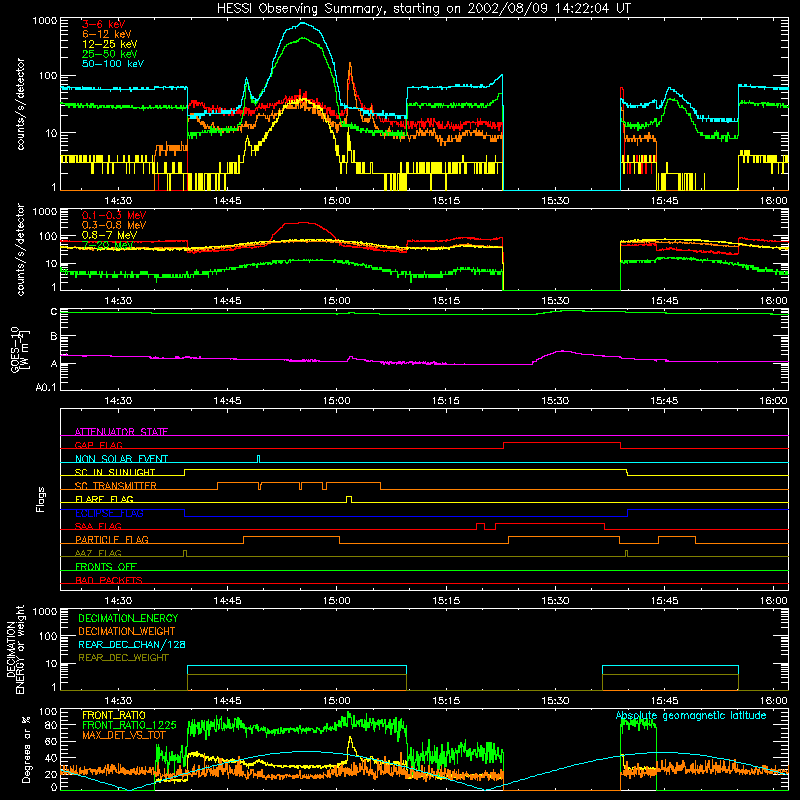The height and width of the screenshot is (800, 800).
Task: Click the orange 6-12 keV spike near 15:02
Action: [350, 64]
